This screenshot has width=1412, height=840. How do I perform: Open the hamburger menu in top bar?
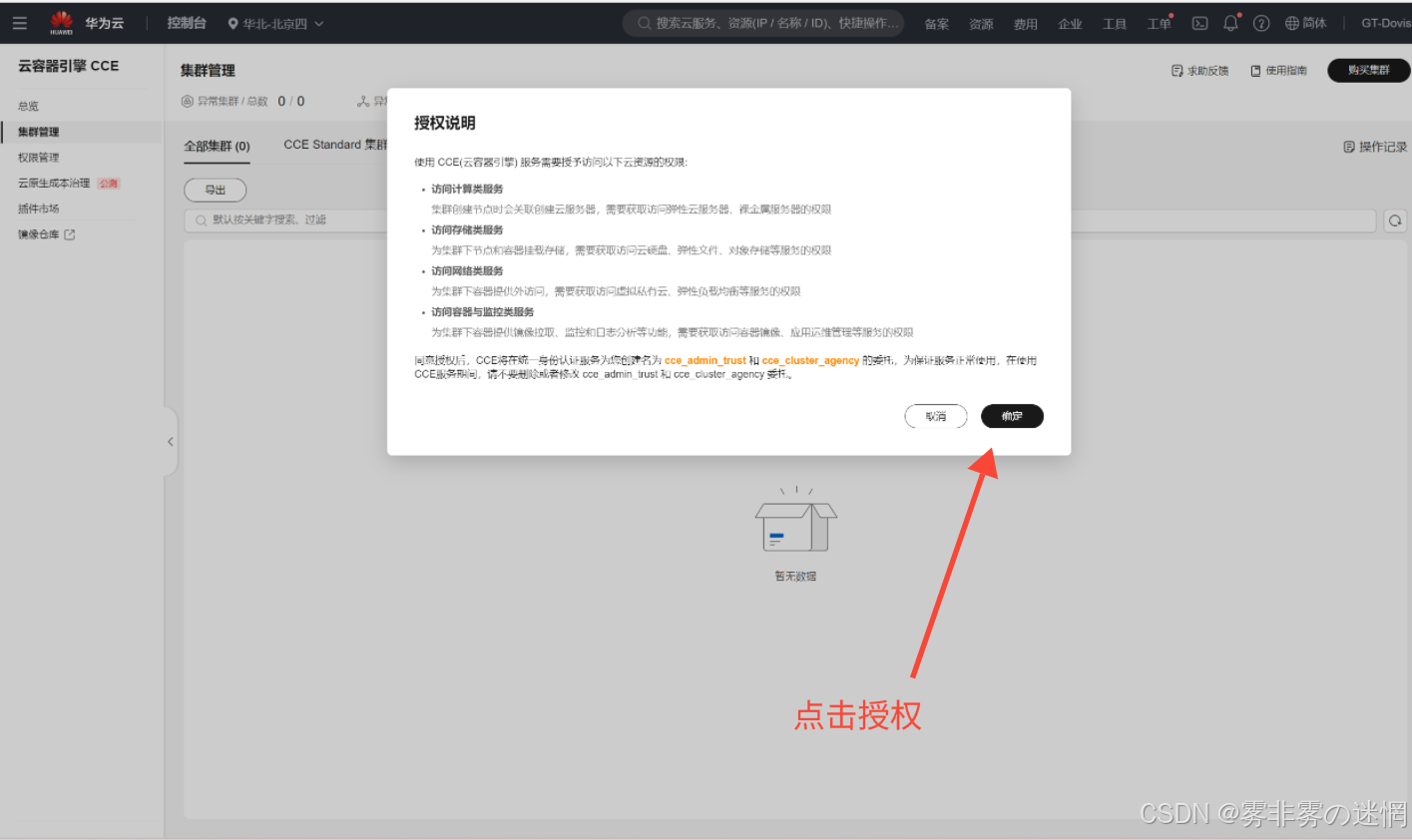(x=20, y=23)
